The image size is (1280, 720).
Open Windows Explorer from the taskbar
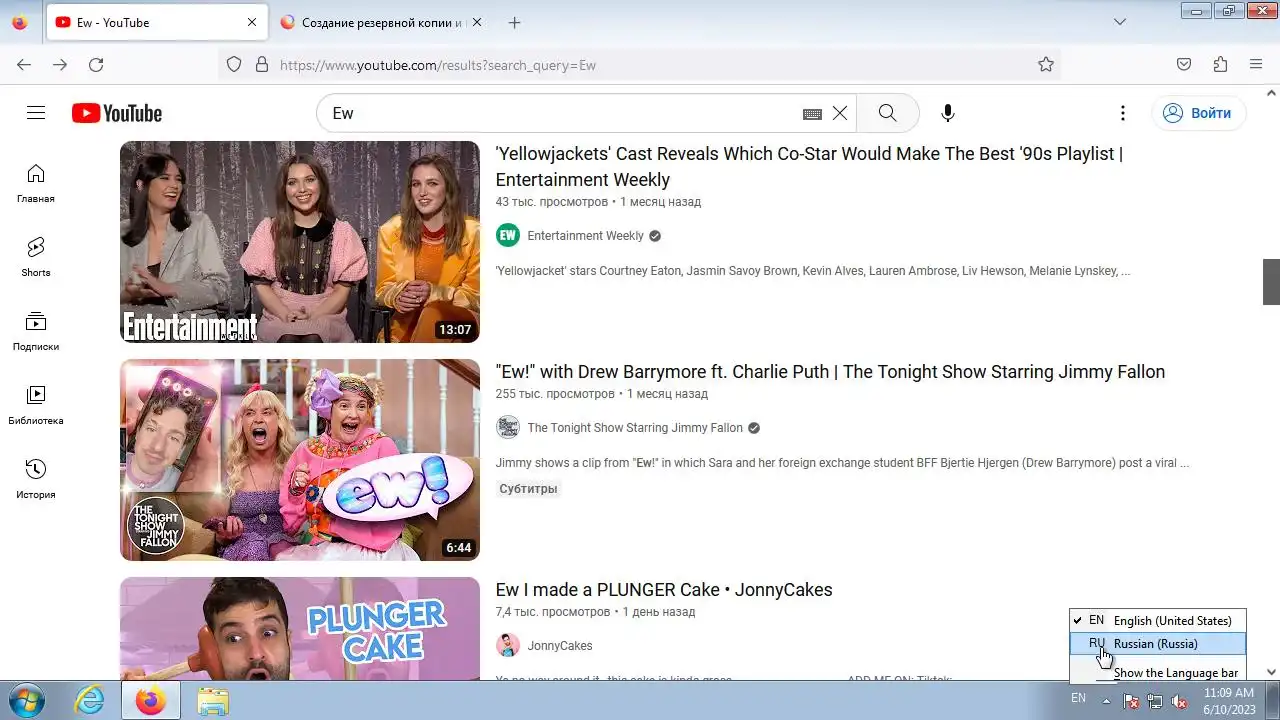213,701
